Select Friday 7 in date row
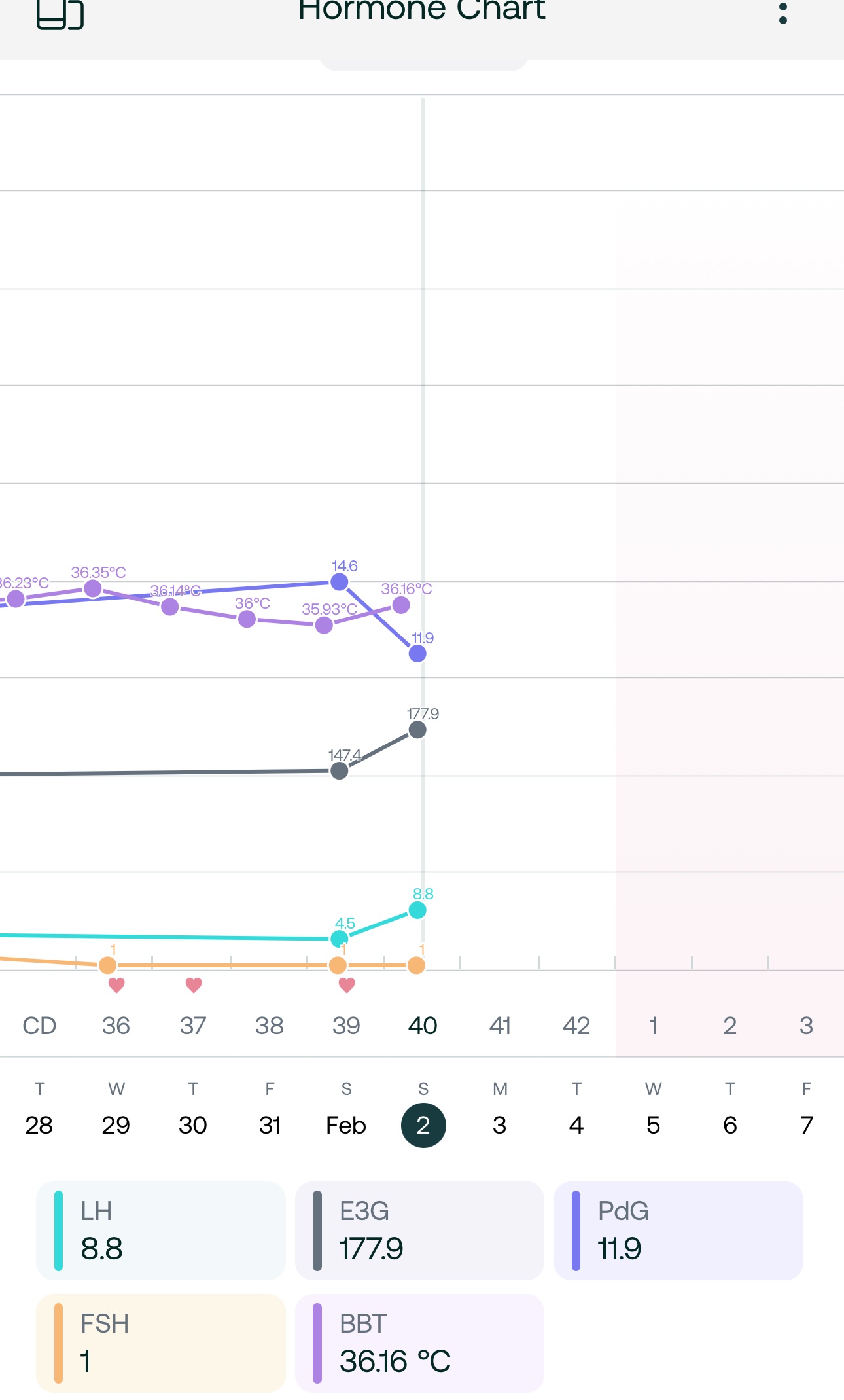 807,1125
